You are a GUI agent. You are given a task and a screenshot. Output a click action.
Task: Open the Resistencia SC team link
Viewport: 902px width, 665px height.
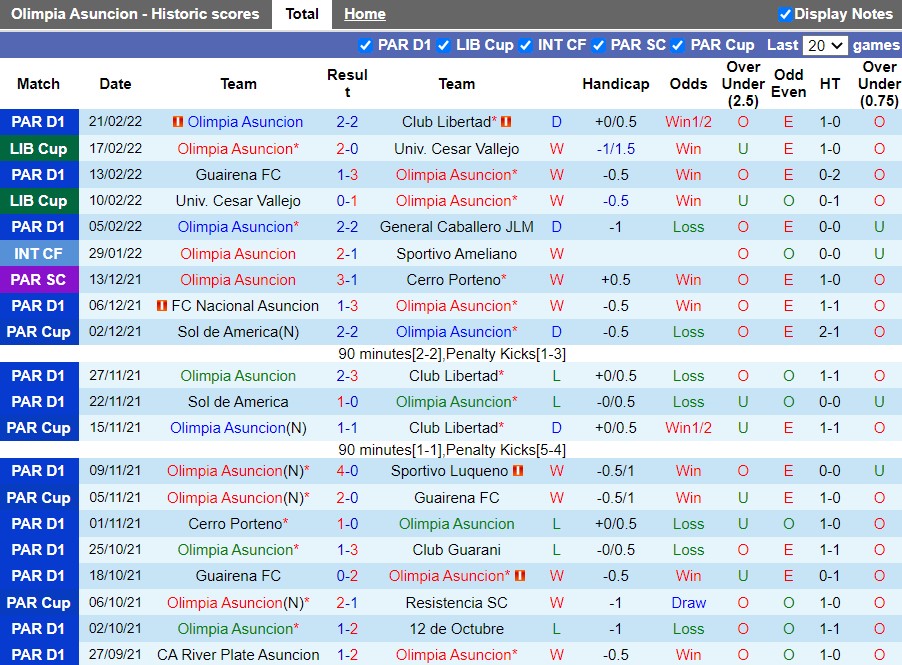[456, 603]
